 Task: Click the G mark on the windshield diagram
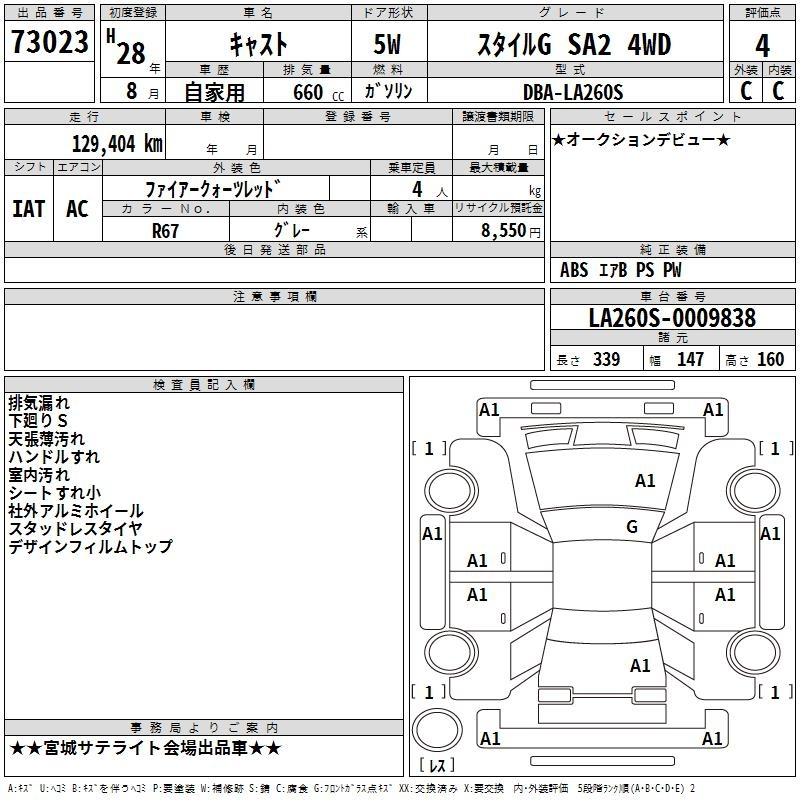point(632,527)
